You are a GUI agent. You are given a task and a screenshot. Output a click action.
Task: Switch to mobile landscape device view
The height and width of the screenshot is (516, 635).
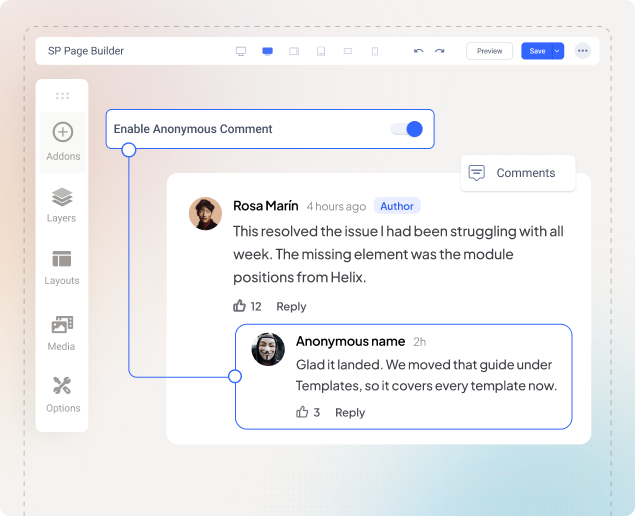point(348,51)
